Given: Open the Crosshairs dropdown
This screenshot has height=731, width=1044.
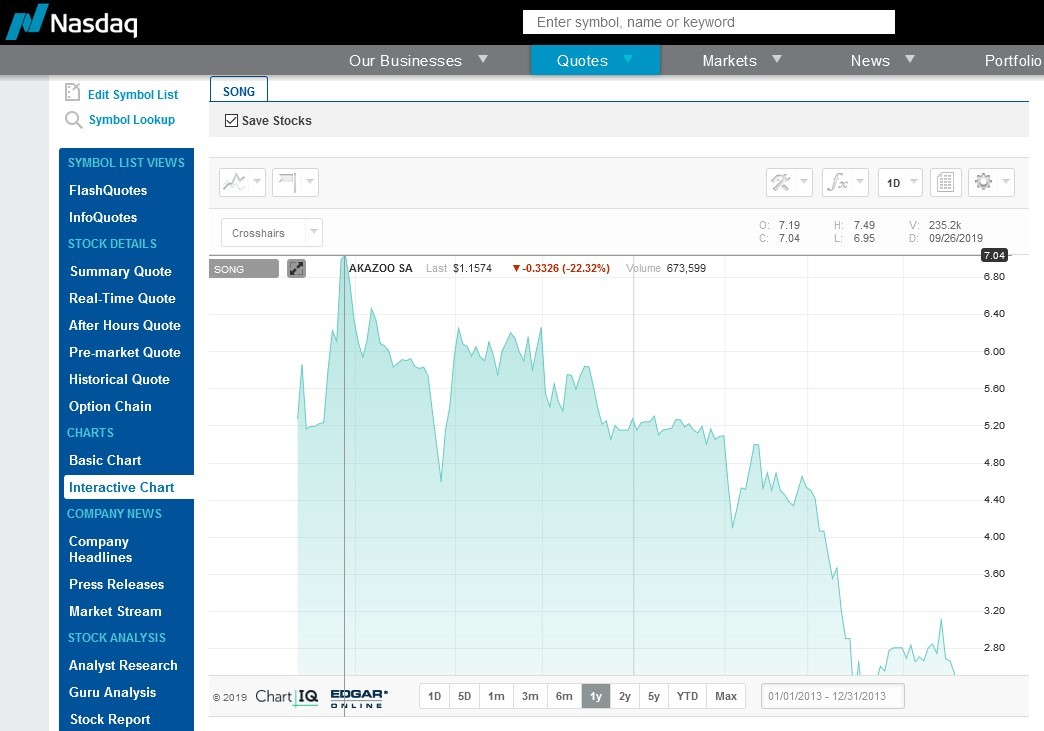Looking at the screenshot, I should coord(272,233).
